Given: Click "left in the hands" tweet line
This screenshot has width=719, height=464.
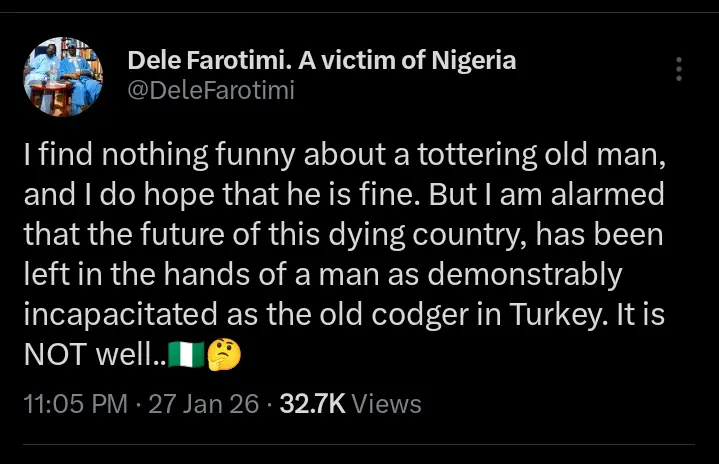Looking at the screenshot, I should pos(150,274).
